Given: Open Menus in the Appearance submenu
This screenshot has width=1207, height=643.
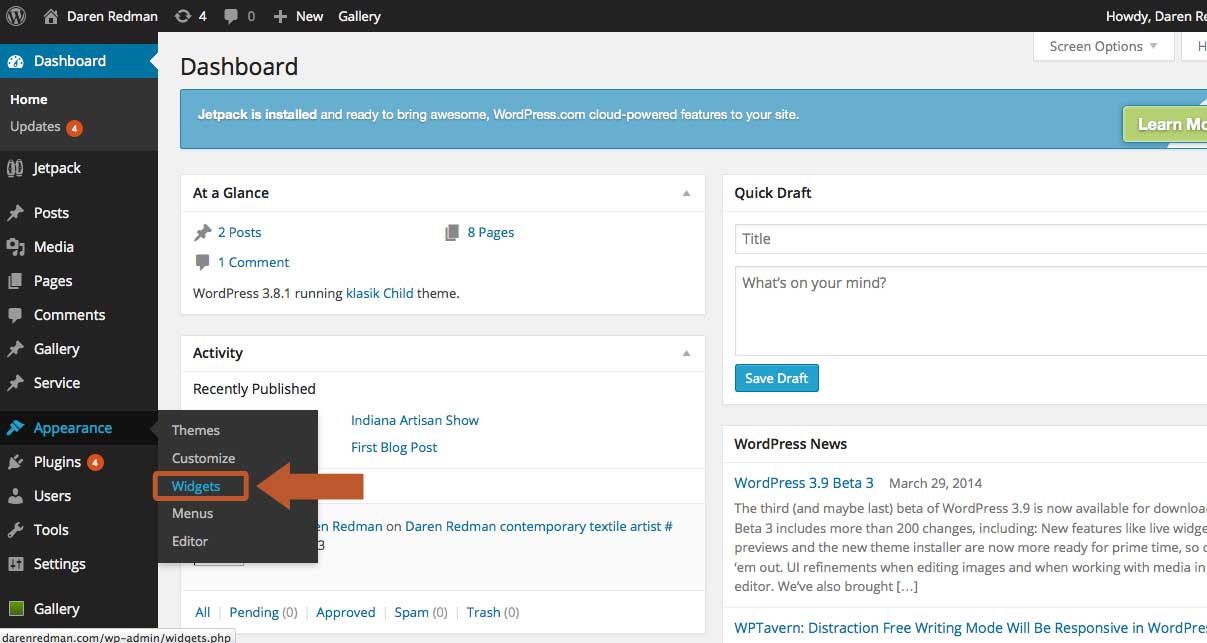Looking at the screenshot, I should 193,513.
